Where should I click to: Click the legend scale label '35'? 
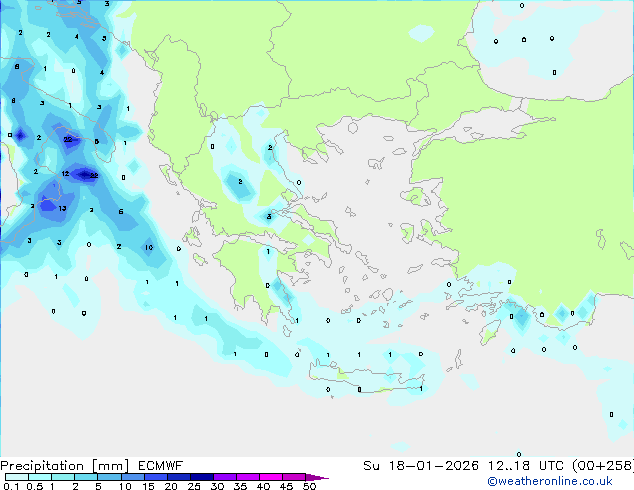pyautogui.click(x=240, y=486)
